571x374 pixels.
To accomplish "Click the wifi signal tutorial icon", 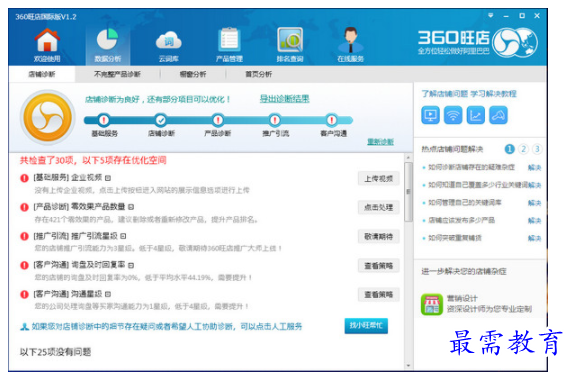I will [453, 115].
